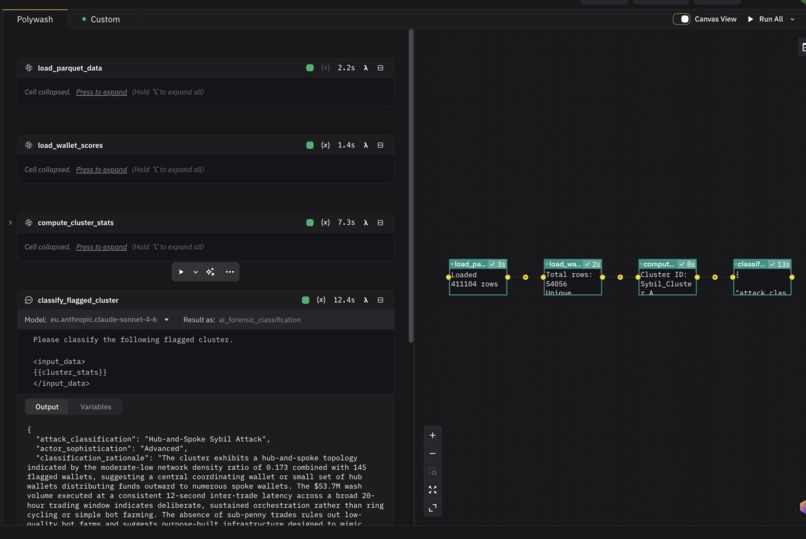Click the lambda icon on load_parquet_data
Screen dimensions: 806x539
point(365,68)
